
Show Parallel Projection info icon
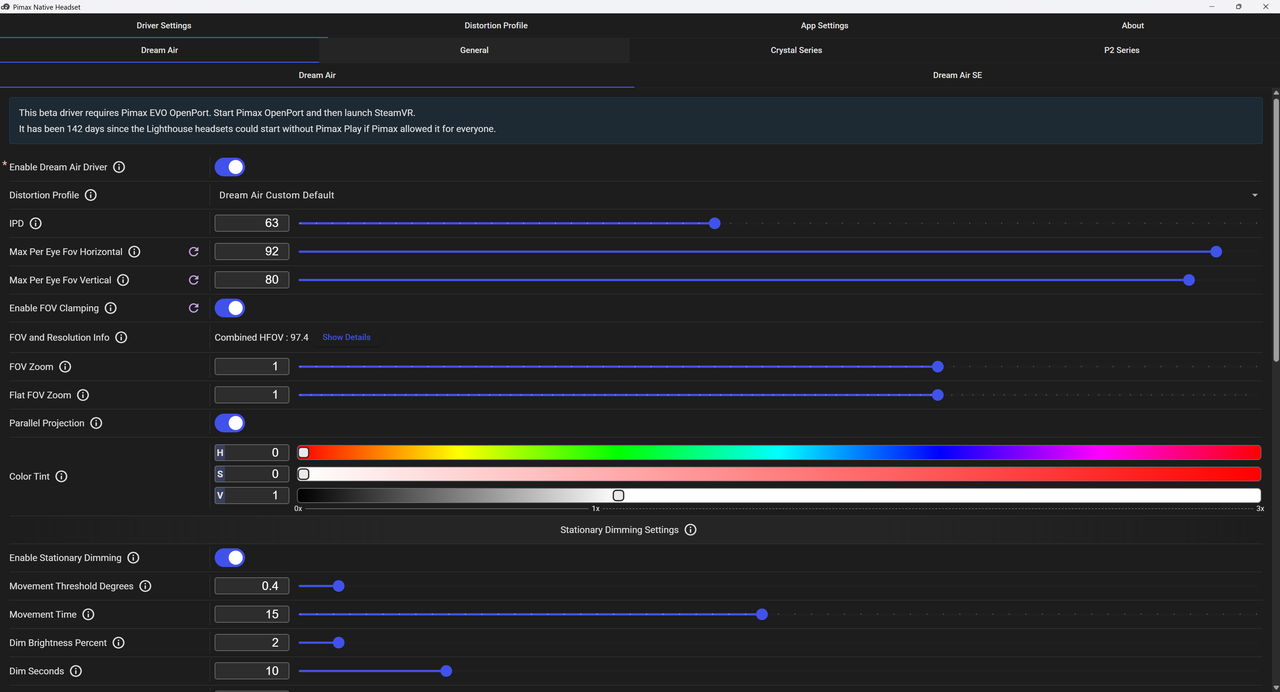(96, 423)
